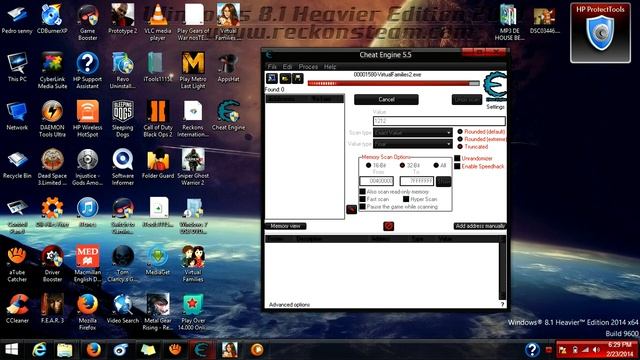
Task: Click the address table vertical scrollbar
Action: [x=502, y=267]
